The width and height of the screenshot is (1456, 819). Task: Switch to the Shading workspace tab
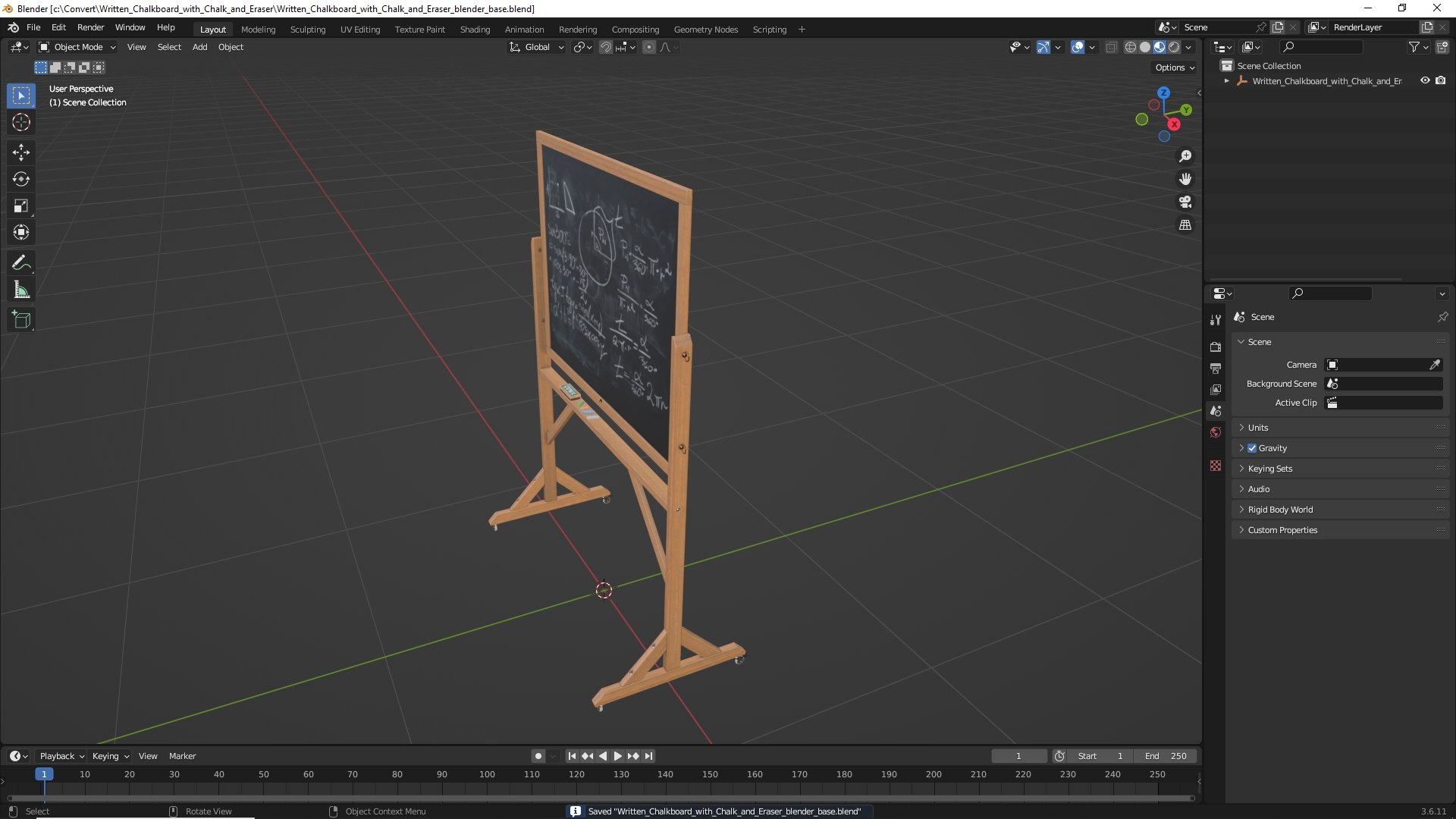tap(475, 30)
